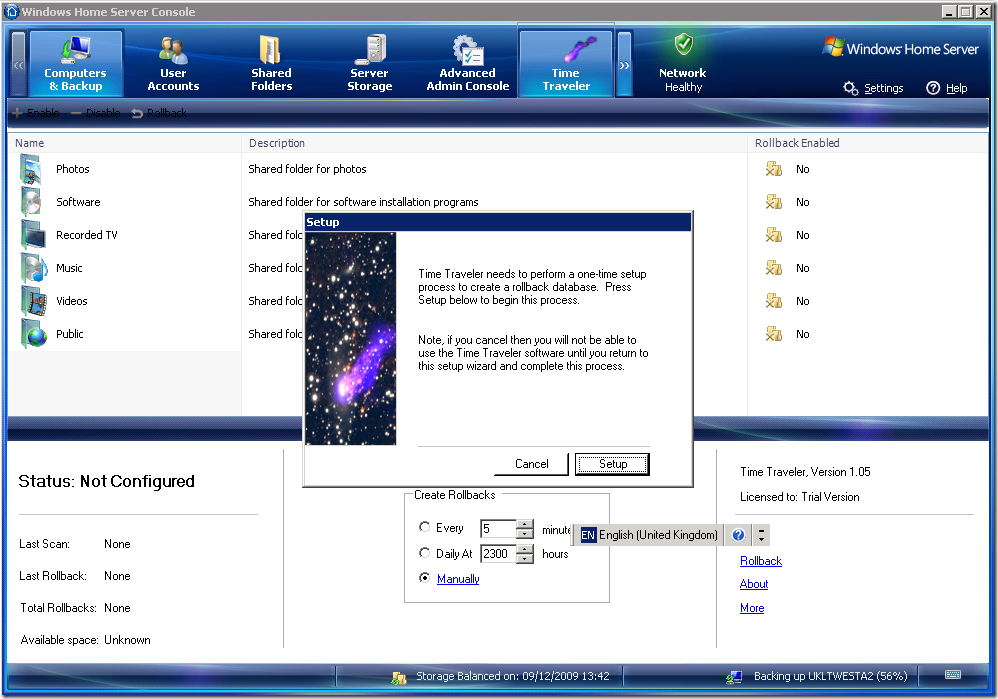Screen dimensions: 998x699
Task: Select the Public folder icon
Action: pyautogui.click(x=33, y=334)
